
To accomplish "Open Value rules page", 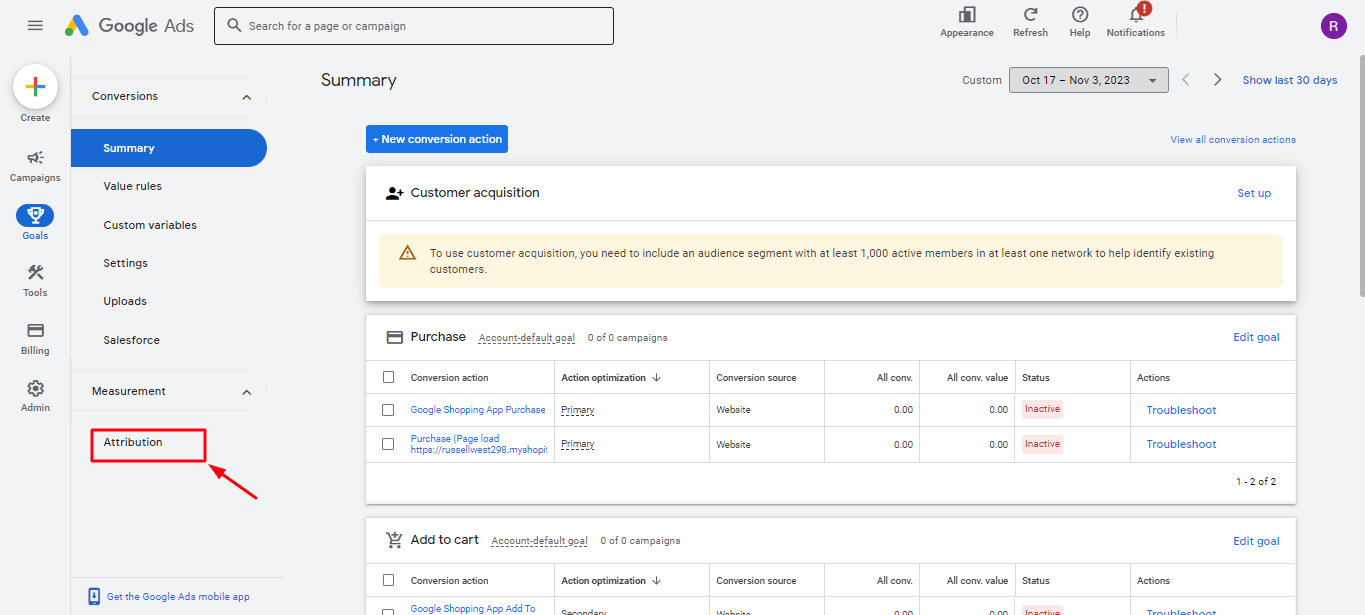I will point(132,186).
